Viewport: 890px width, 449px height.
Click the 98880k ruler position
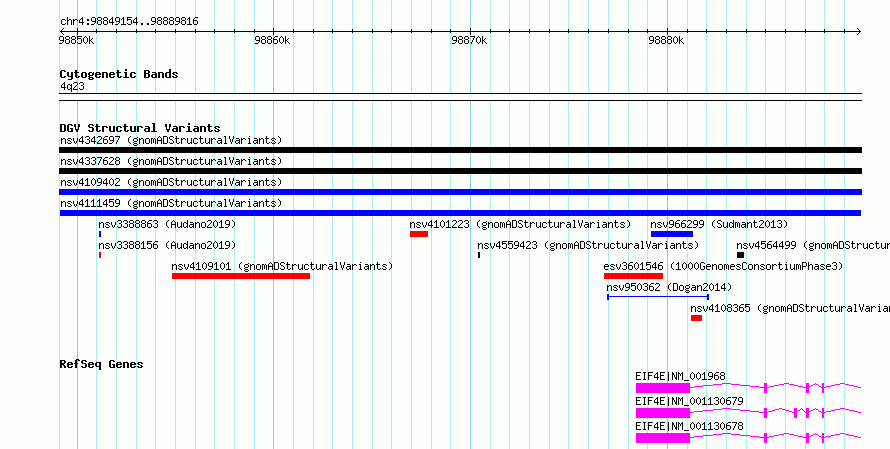point(666,41)
